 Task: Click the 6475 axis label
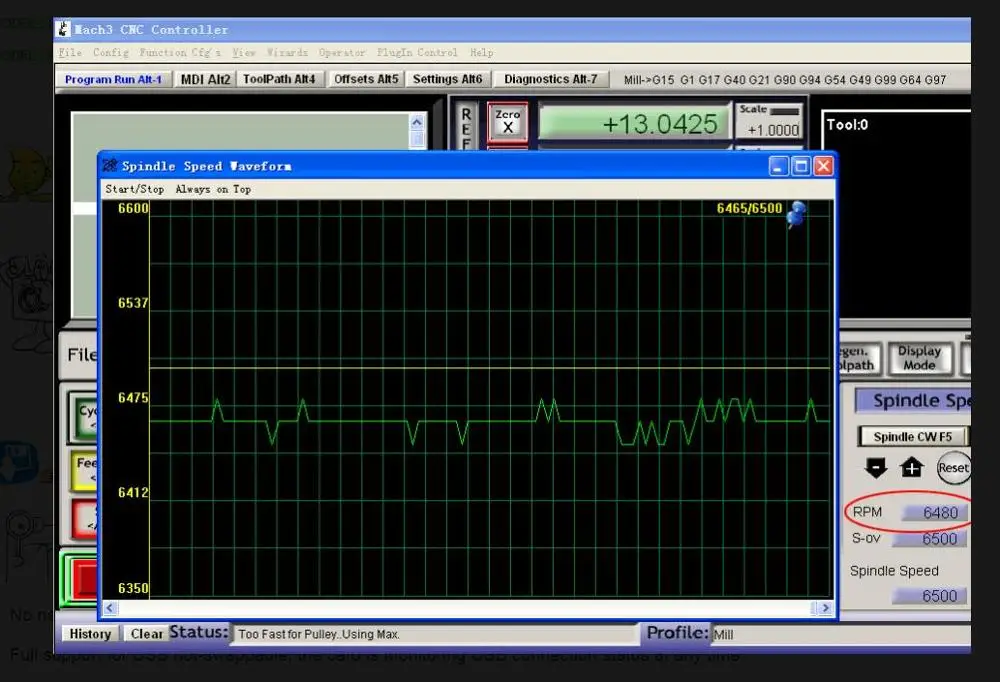pos(133,397)
